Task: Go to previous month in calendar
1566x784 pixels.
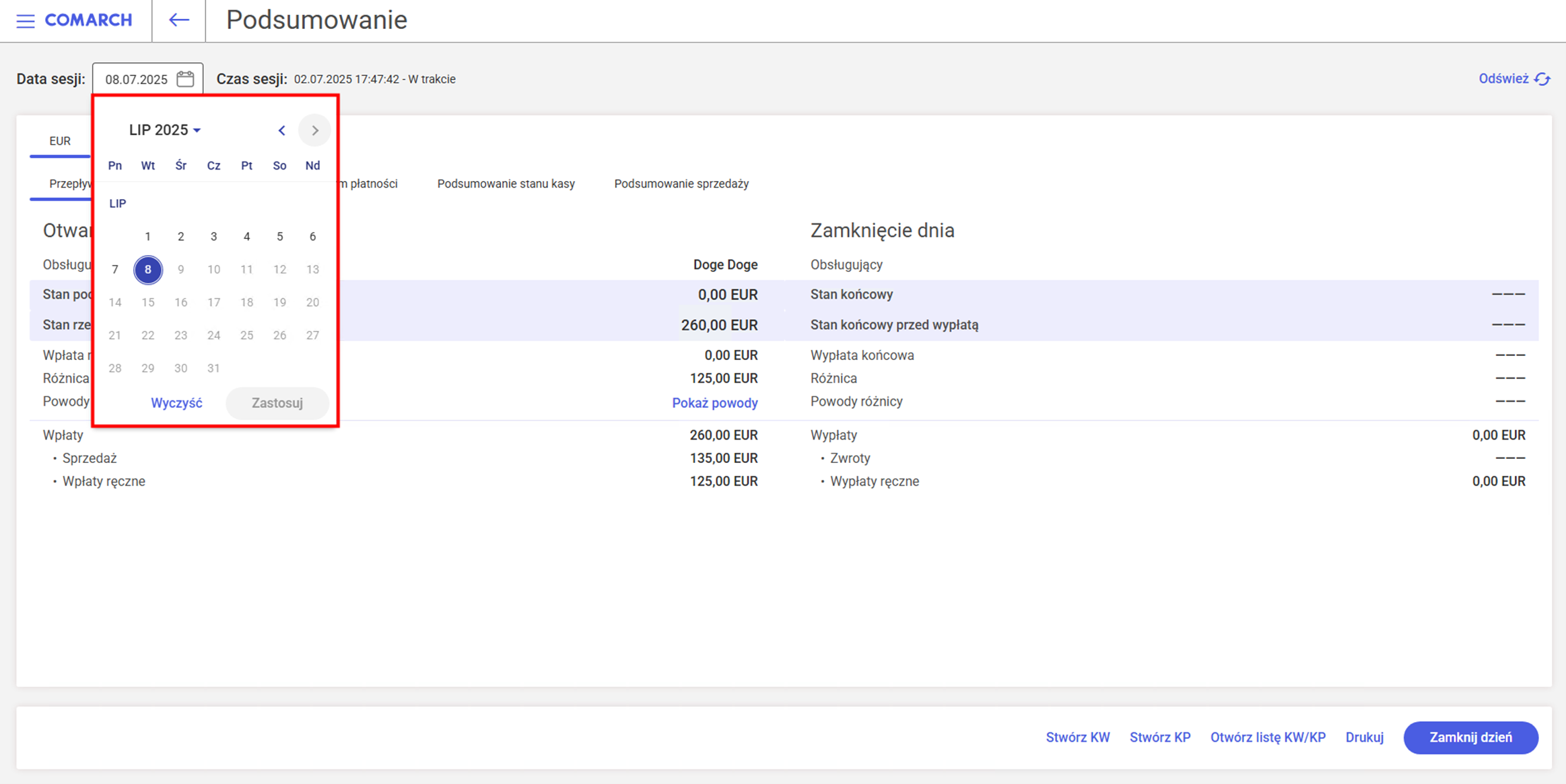Action: tap(281, 131)
